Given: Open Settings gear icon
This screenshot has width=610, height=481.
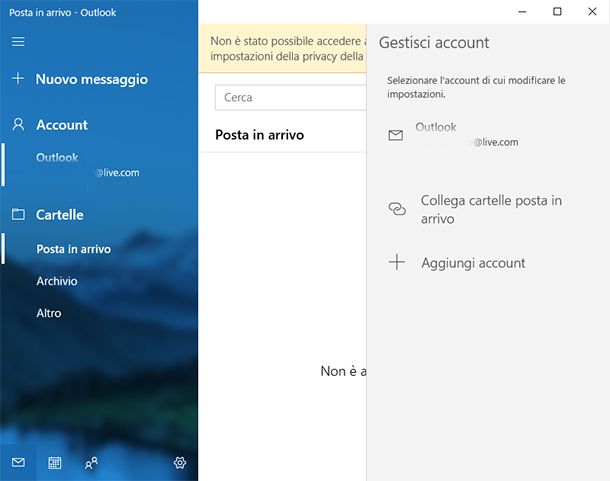Looking at the screenshot, I should pos(180,463).
